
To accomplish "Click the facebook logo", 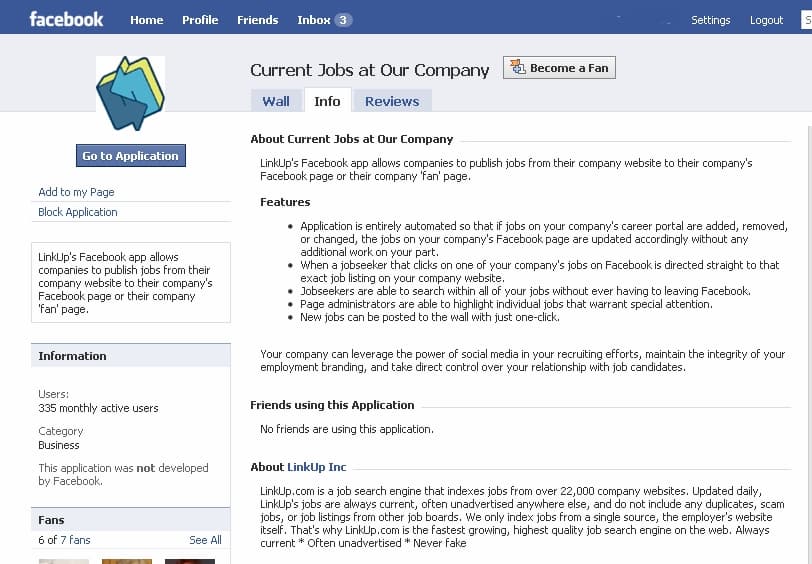I will [x=66, y=19].
